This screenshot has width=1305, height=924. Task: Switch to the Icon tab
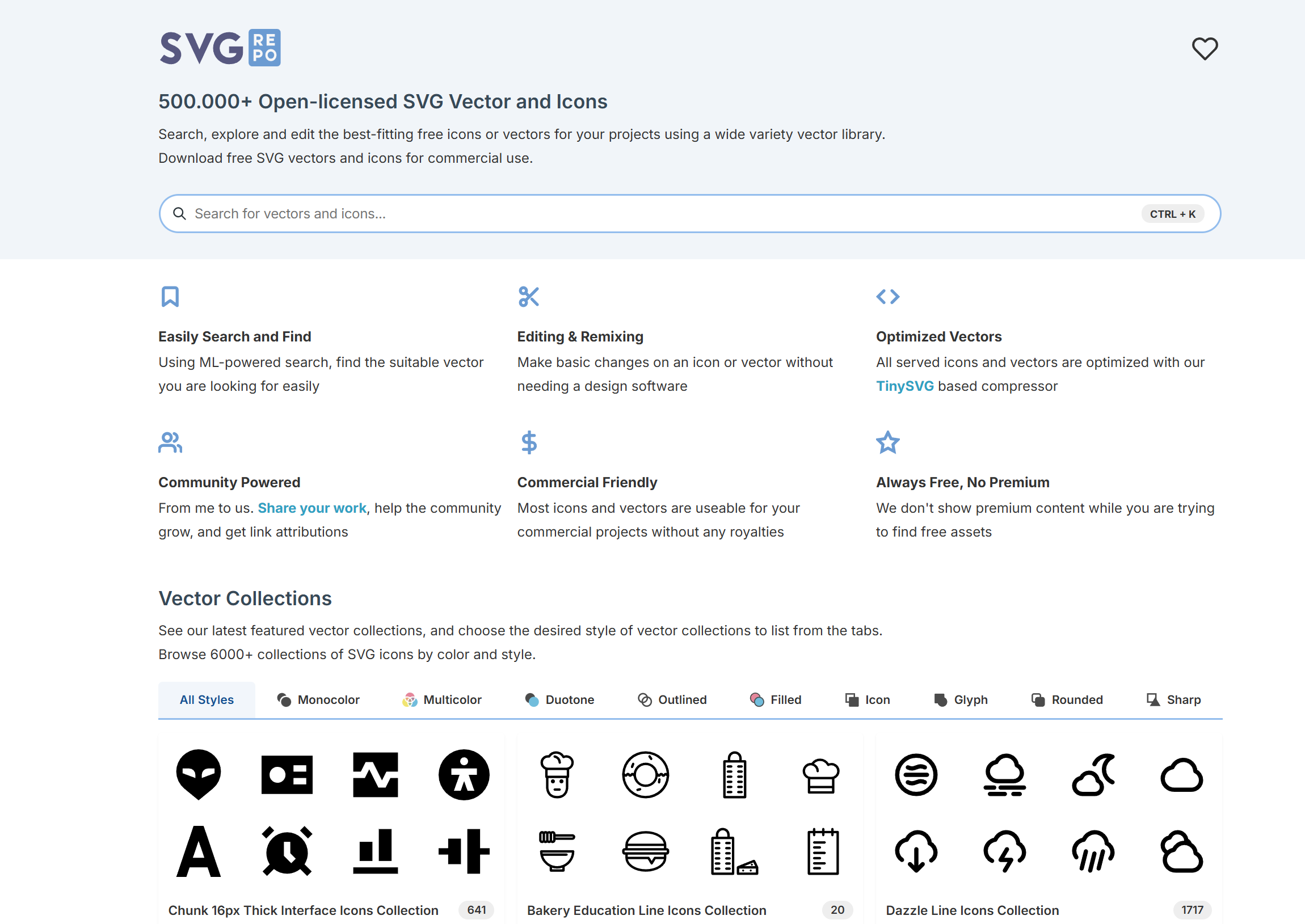[x=868, y=699]
